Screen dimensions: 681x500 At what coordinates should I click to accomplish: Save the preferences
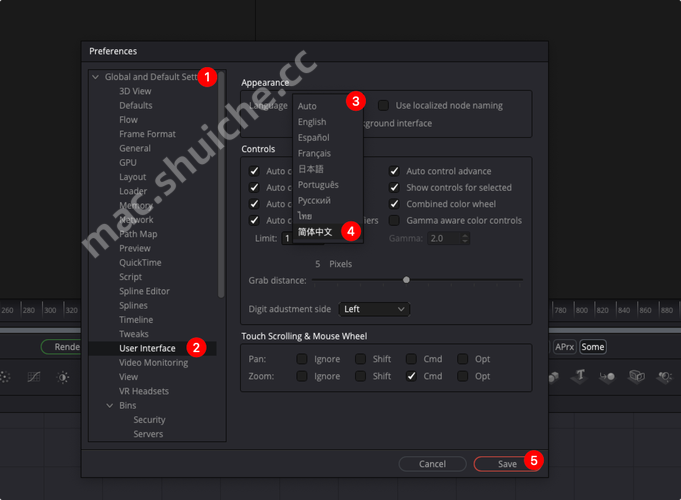point(508,464)
